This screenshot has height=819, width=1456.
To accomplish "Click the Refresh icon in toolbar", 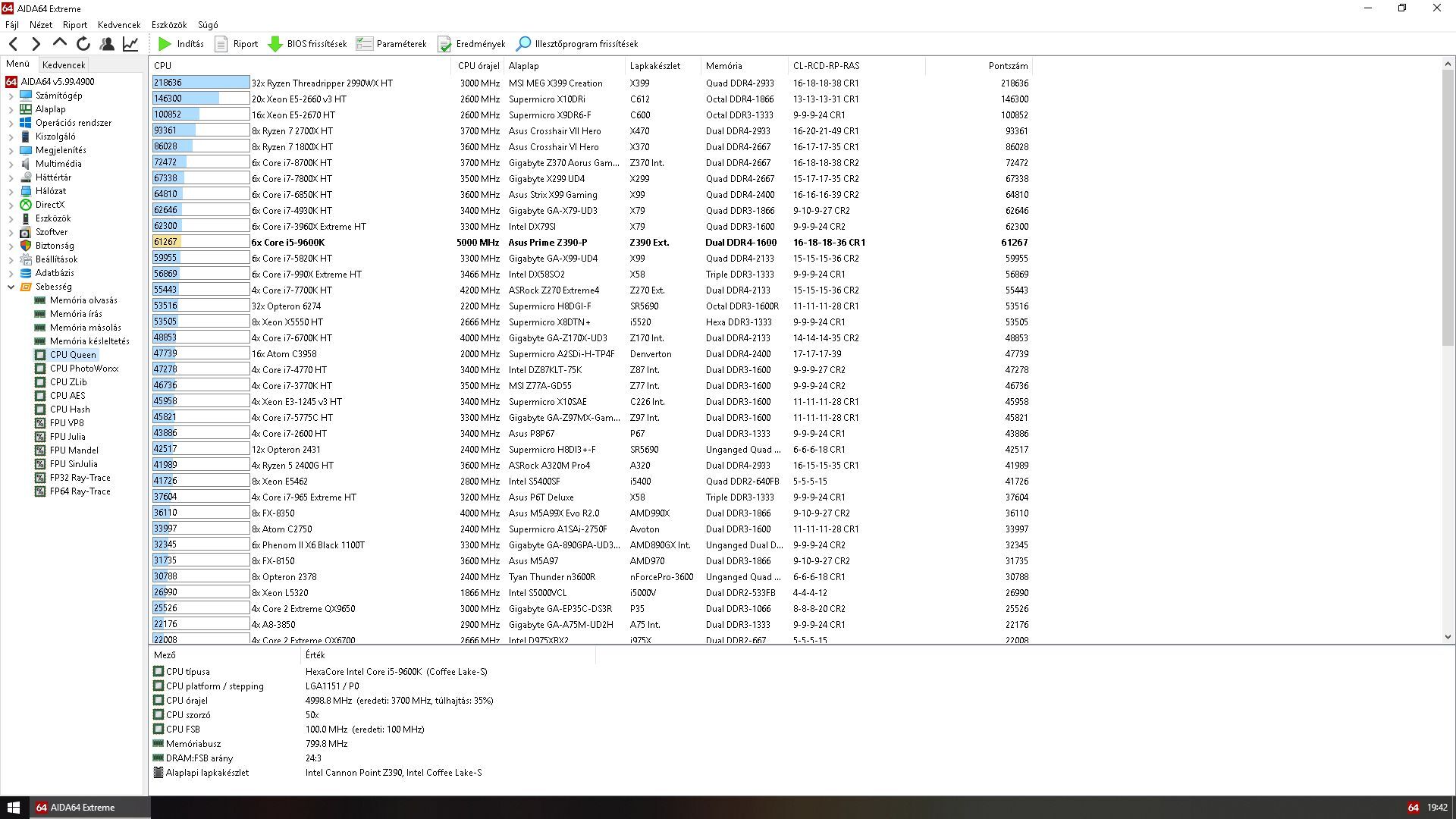I will point(83,44).
